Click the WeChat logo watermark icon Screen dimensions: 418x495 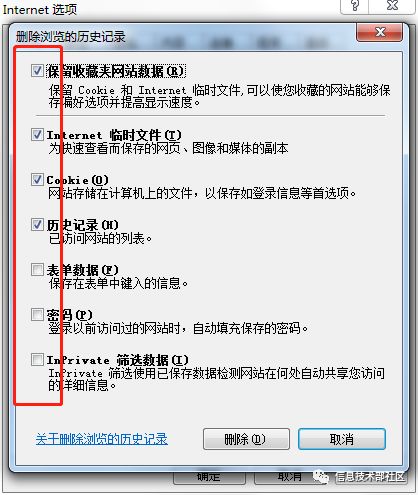click(x=321, y=477)
